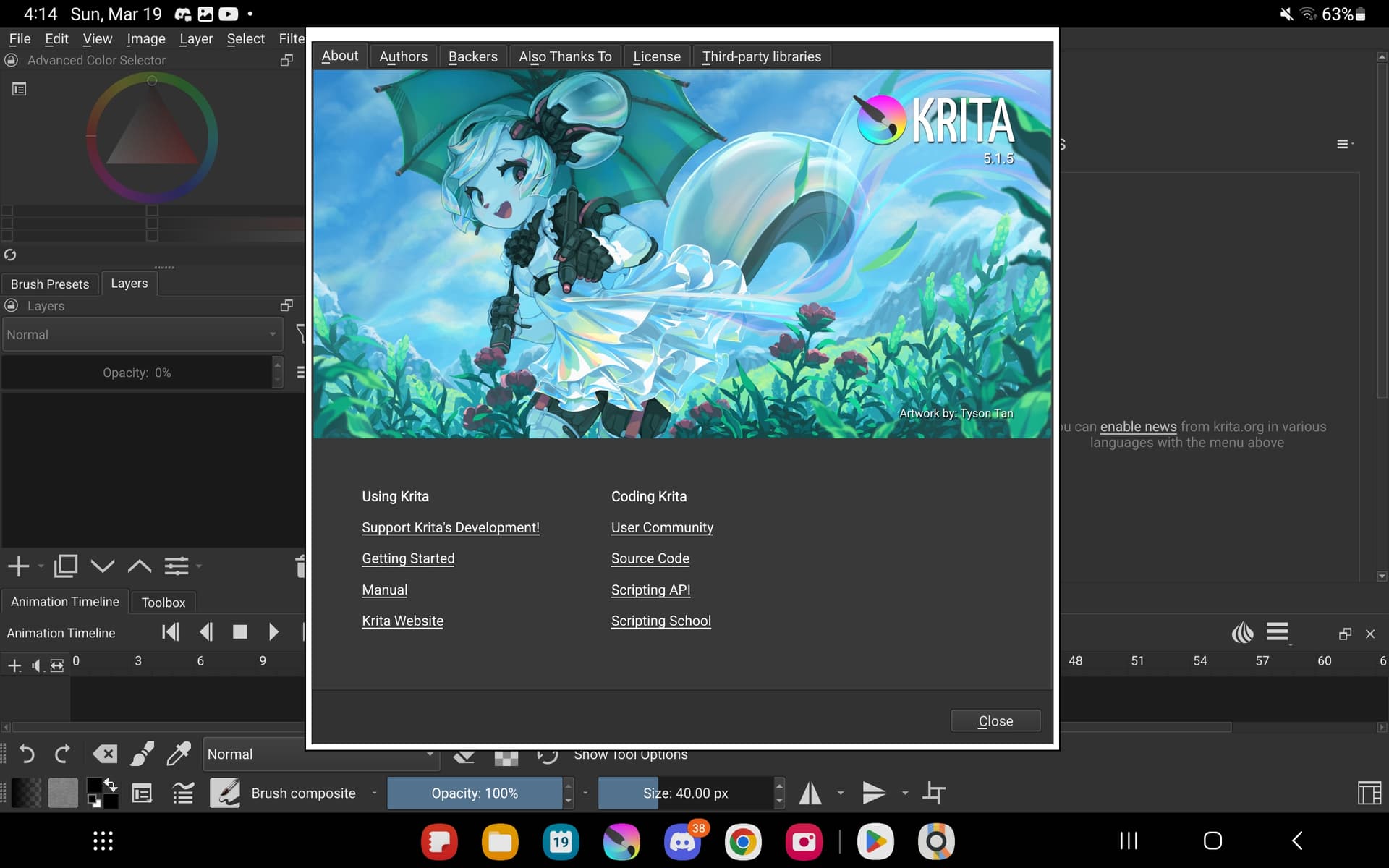The height and width of the screenshot is (868, 1389).
Task: Click the redo arrow icon
Action: pyautogui.click(x=62, y=754)
